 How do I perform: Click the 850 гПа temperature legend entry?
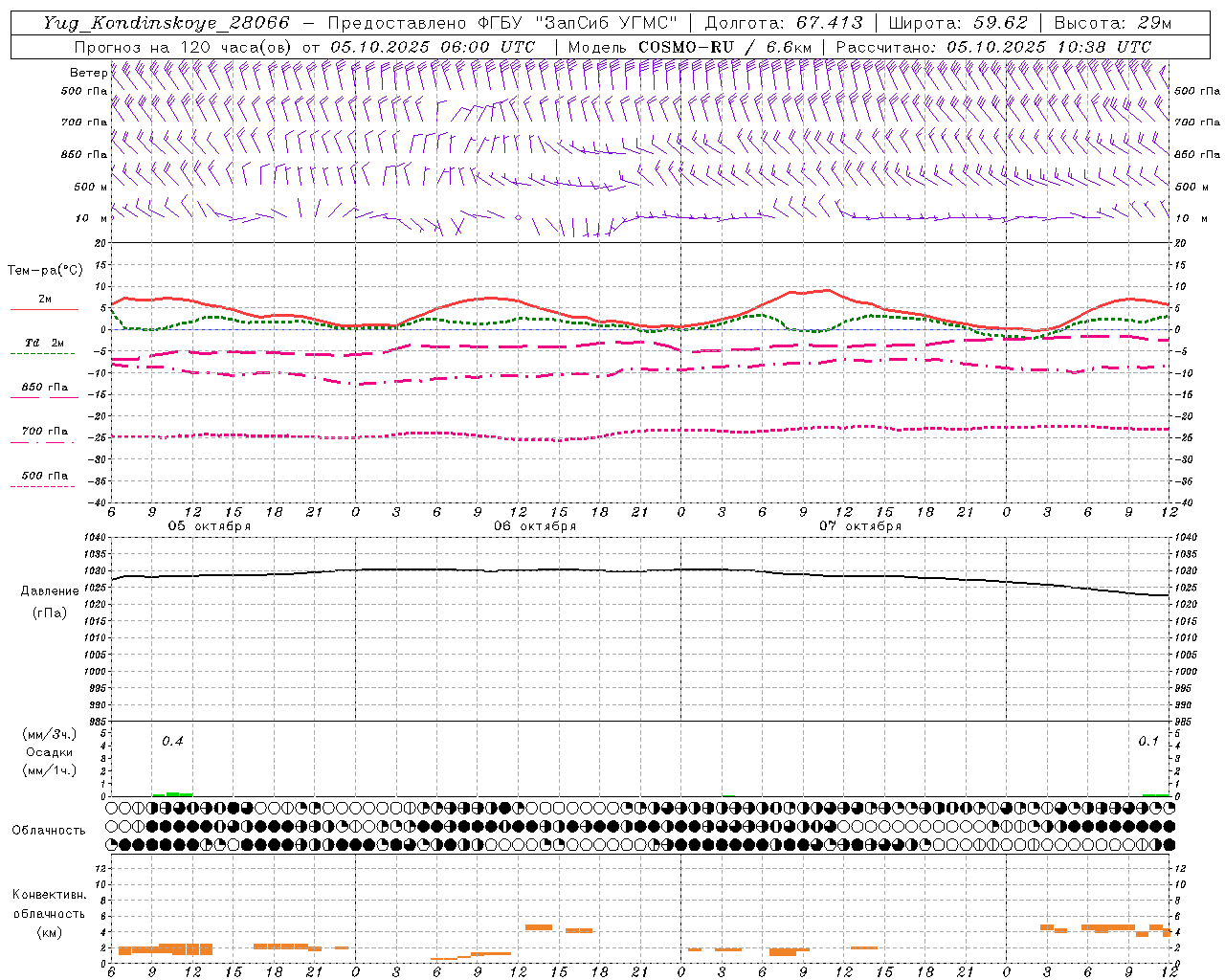44,390
